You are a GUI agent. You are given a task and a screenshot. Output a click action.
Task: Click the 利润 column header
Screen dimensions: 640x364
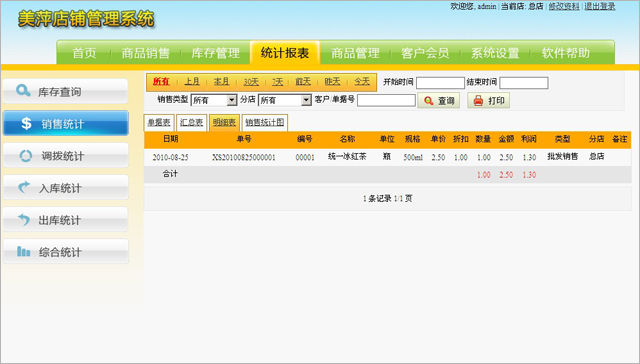pos(529,139)
